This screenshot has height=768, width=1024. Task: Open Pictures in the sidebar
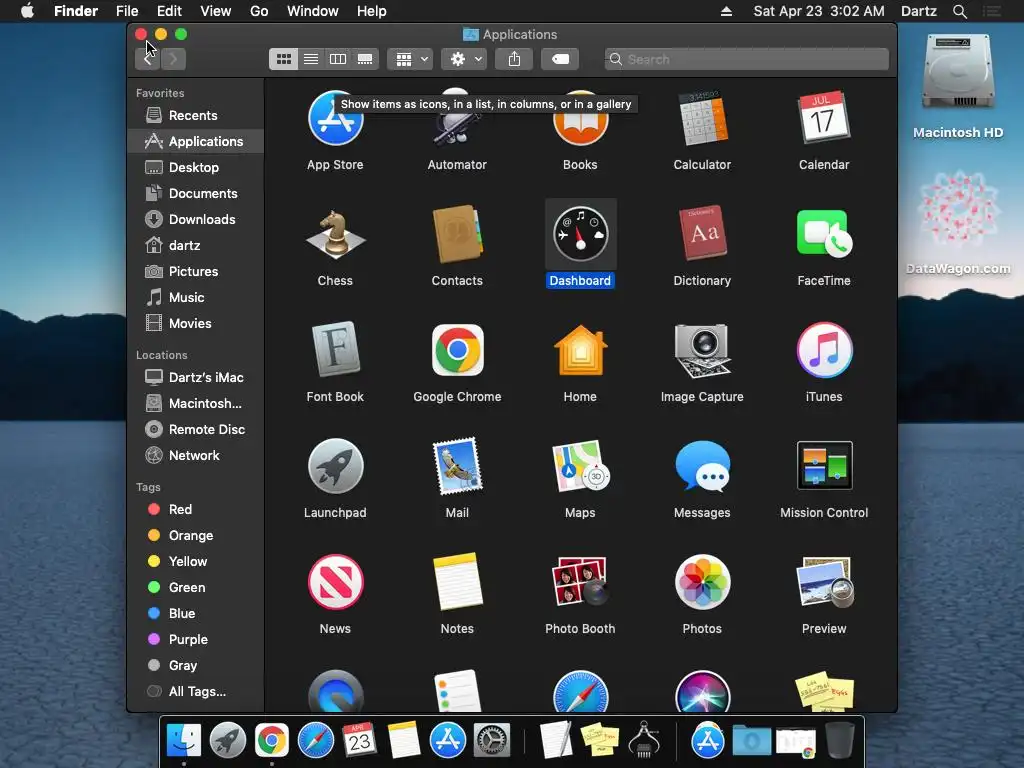pyautogui.click(x=196, y=272)
